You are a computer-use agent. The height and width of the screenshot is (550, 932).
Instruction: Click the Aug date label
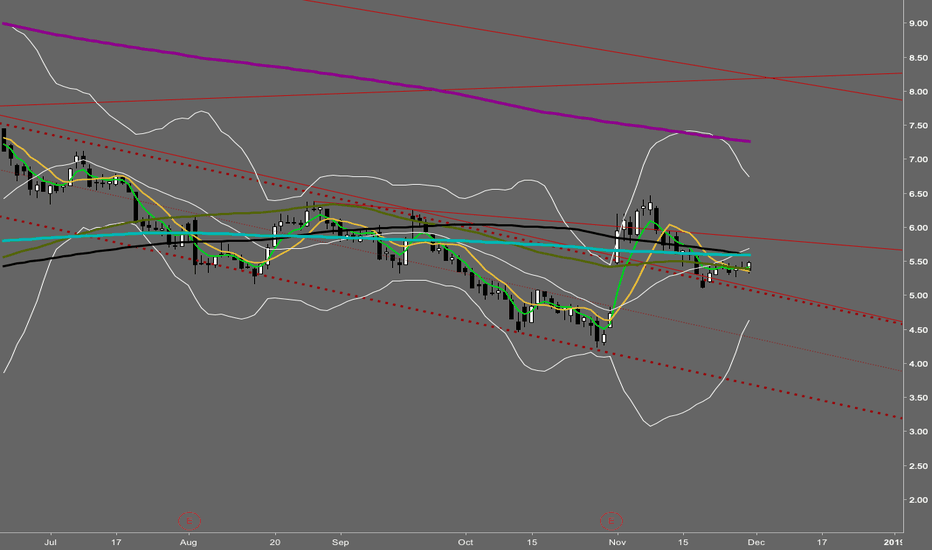[x=188, y=542]
